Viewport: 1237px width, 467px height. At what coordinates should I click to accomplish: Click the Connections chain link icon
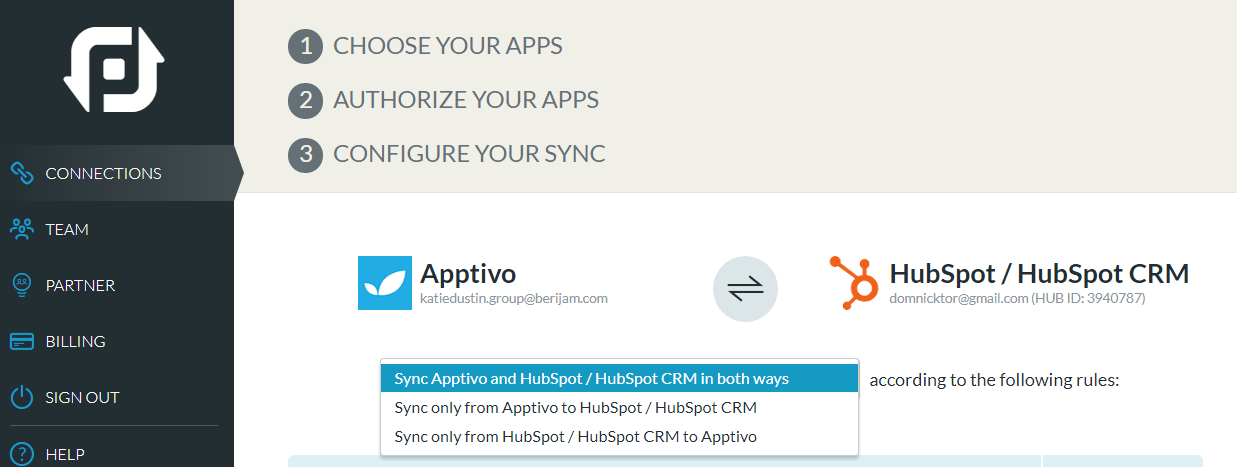(x=22, y=173)
